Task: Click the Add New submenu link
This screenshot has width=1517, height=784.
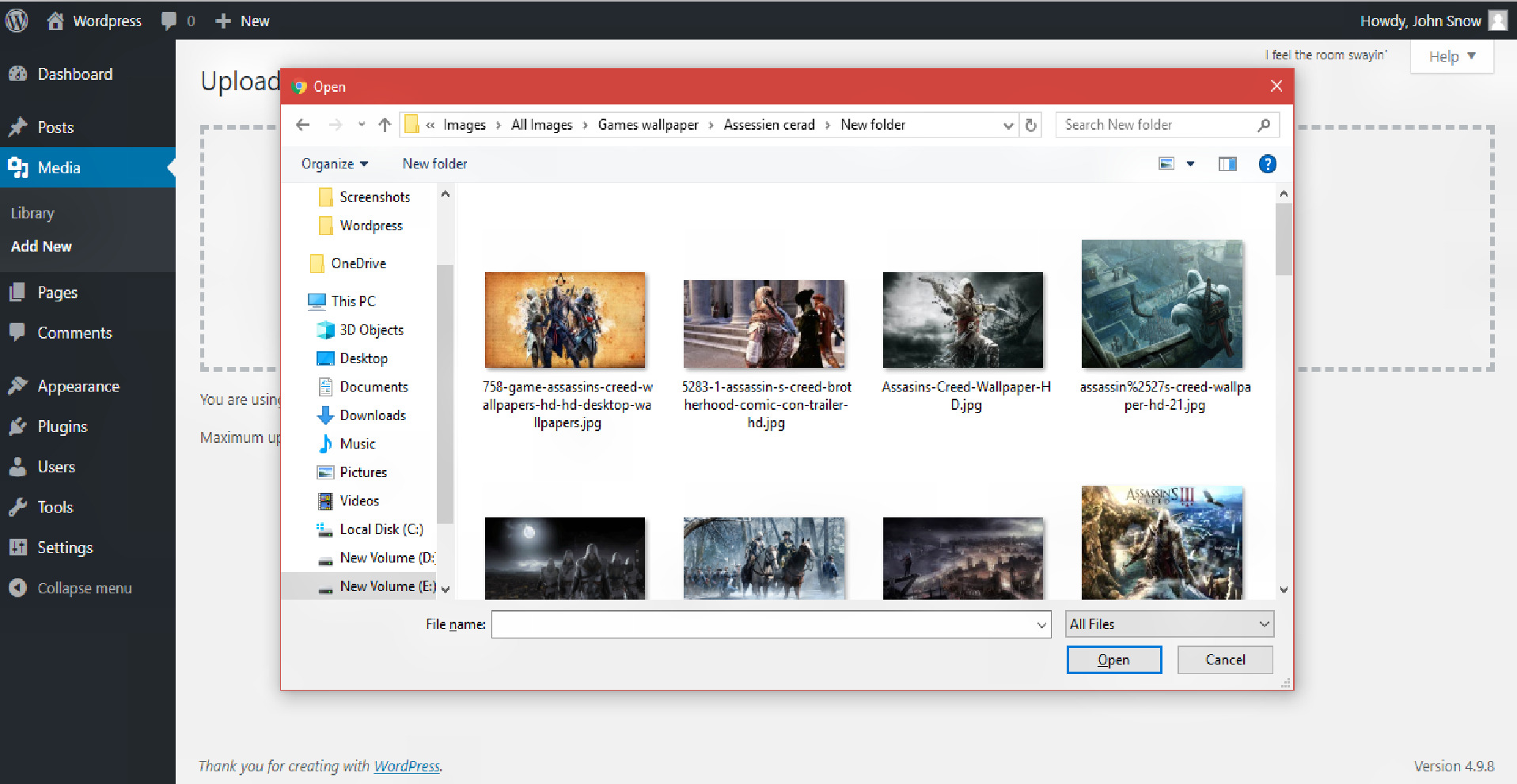Action: point(41,247)
